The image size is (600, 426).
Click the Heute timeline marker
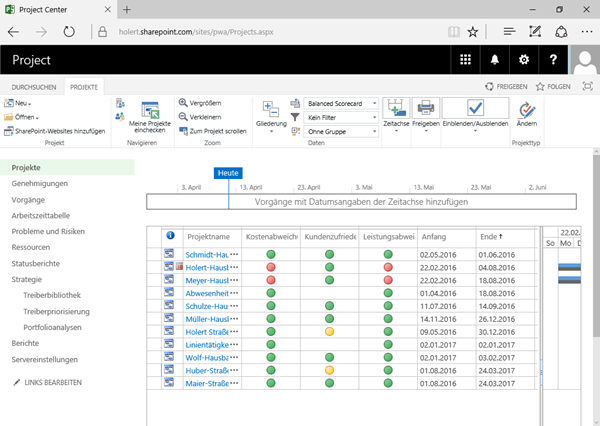coord(228,173)
